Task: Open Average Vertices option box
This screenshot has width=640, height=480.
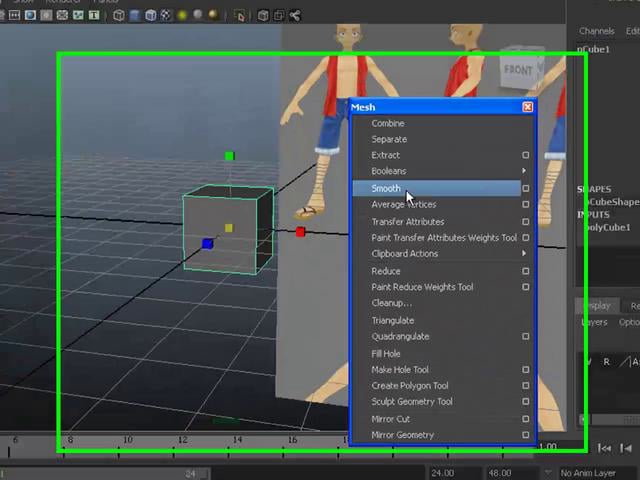Action: 526,204
